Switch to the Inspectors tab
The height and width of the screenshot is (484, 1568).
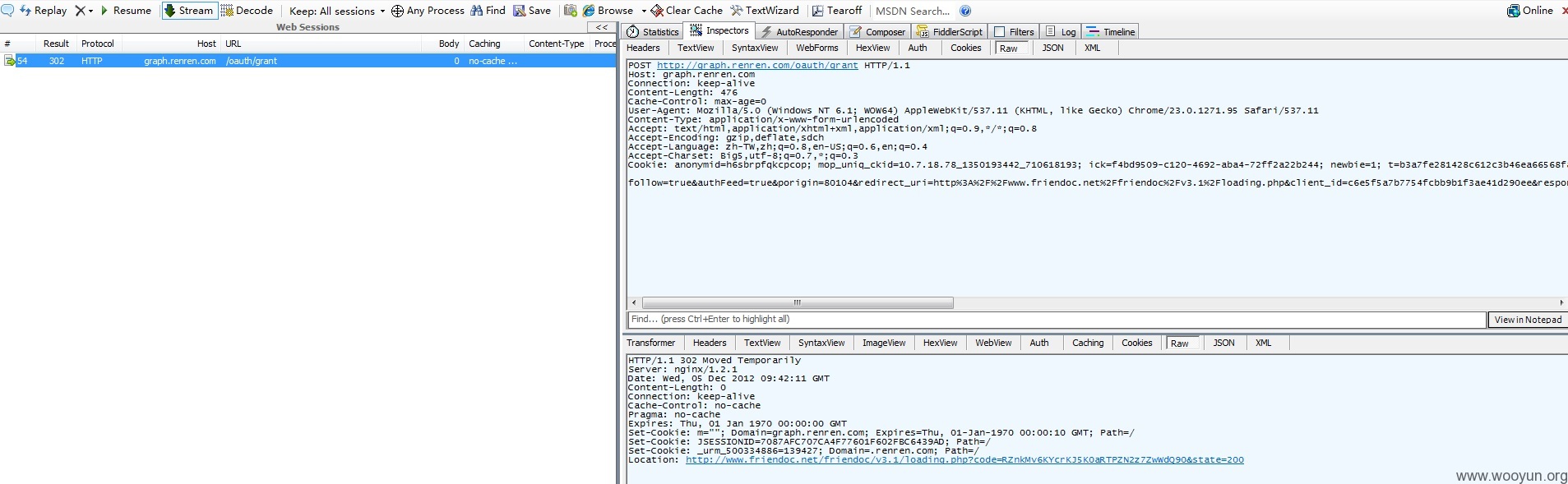(719, 30)
